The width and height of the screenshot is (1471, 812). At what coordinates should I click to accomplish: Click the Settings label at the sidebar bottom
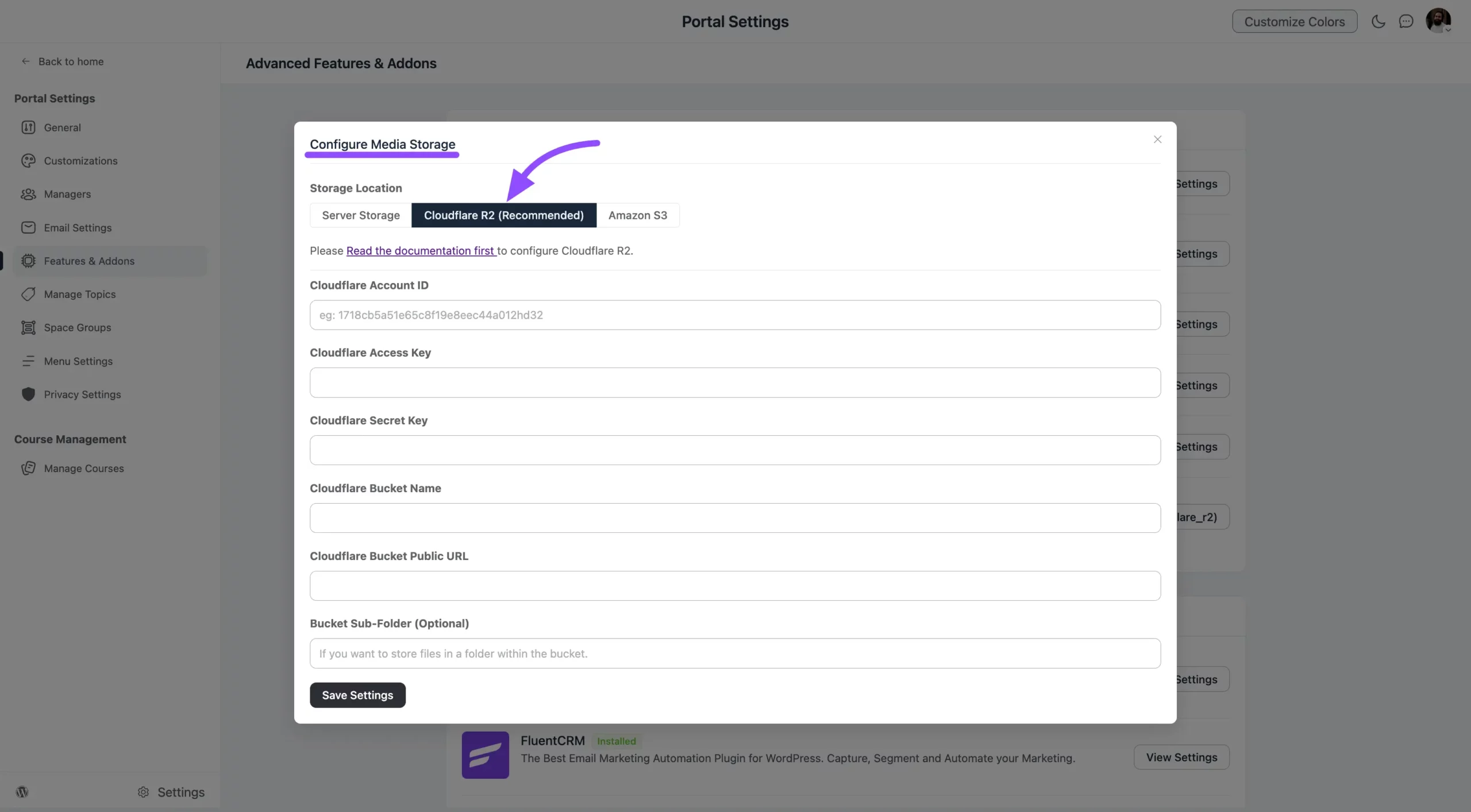point(181,792)
